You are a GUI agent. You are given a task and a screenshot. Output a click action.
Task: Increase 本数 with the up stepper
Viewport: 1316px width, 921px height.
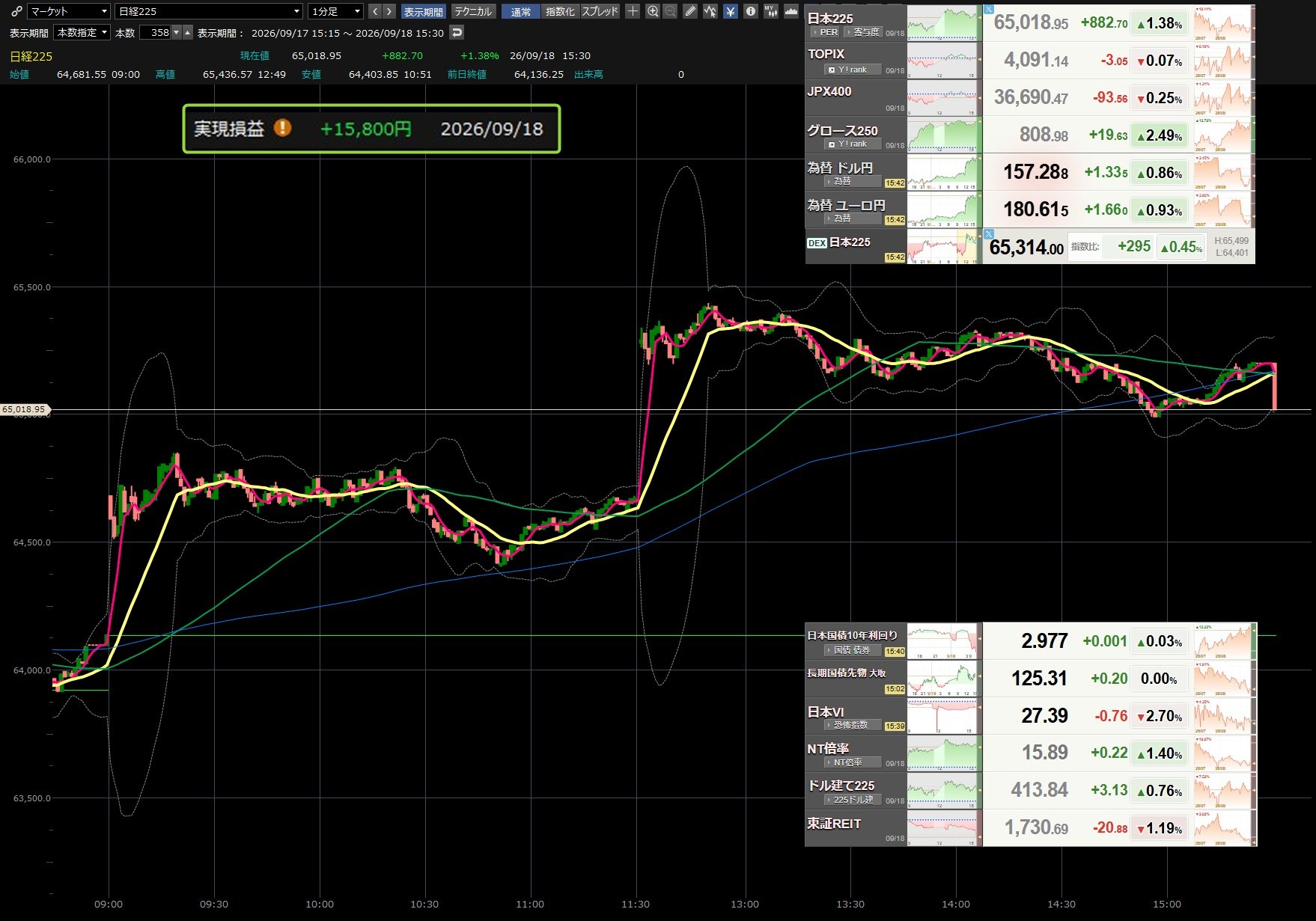coord(188,32)
